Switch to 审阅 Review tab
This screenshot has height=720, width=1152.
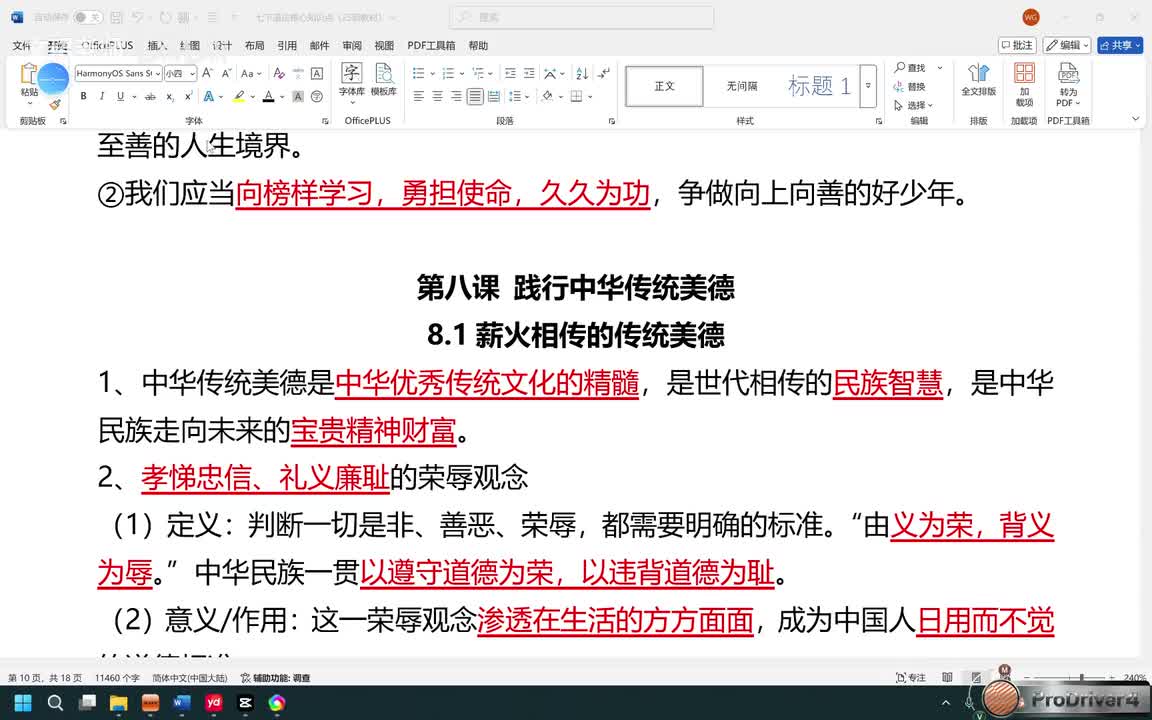[352, 46]
